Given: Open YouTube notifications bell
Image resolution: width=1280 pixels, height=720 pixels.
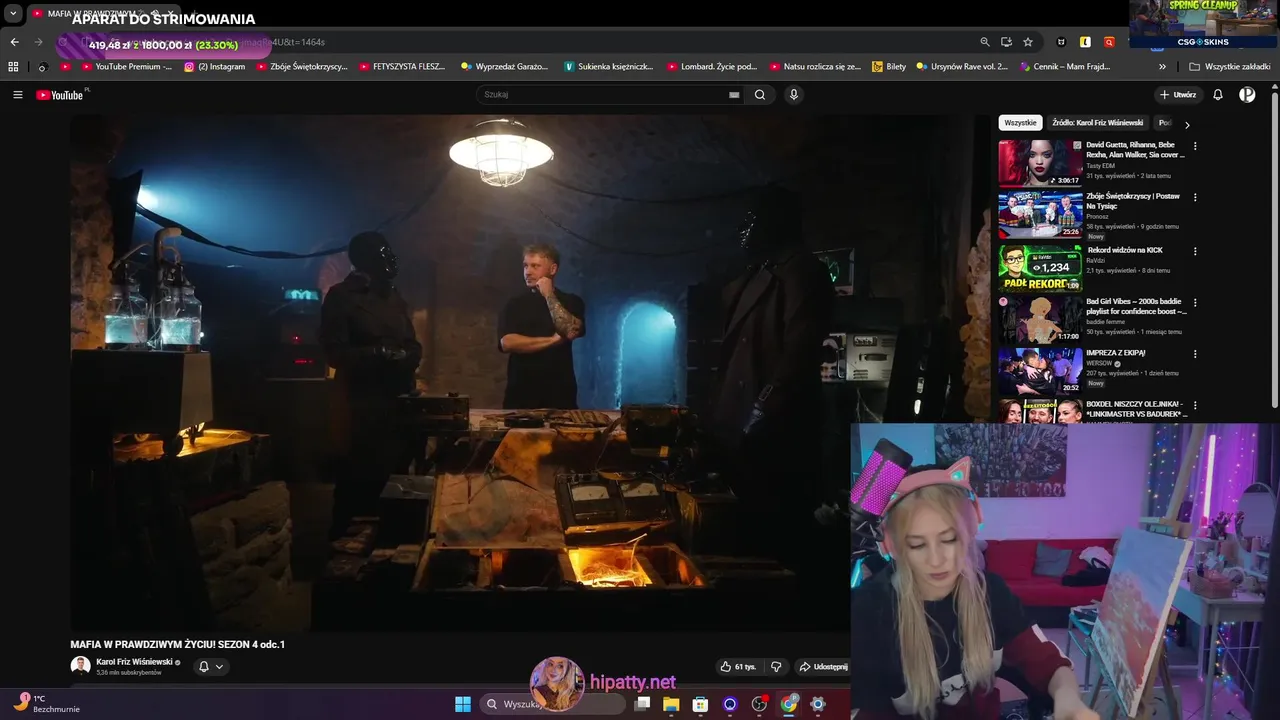Looking at the screenshot, I should click(x=1218, y=95).
